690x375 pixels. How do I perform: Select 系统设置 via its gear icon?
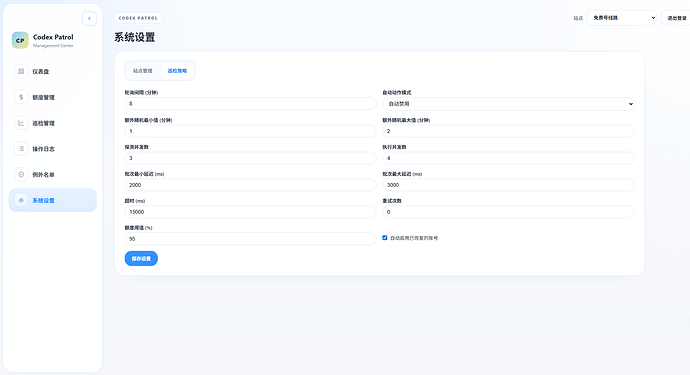point(21,200)
